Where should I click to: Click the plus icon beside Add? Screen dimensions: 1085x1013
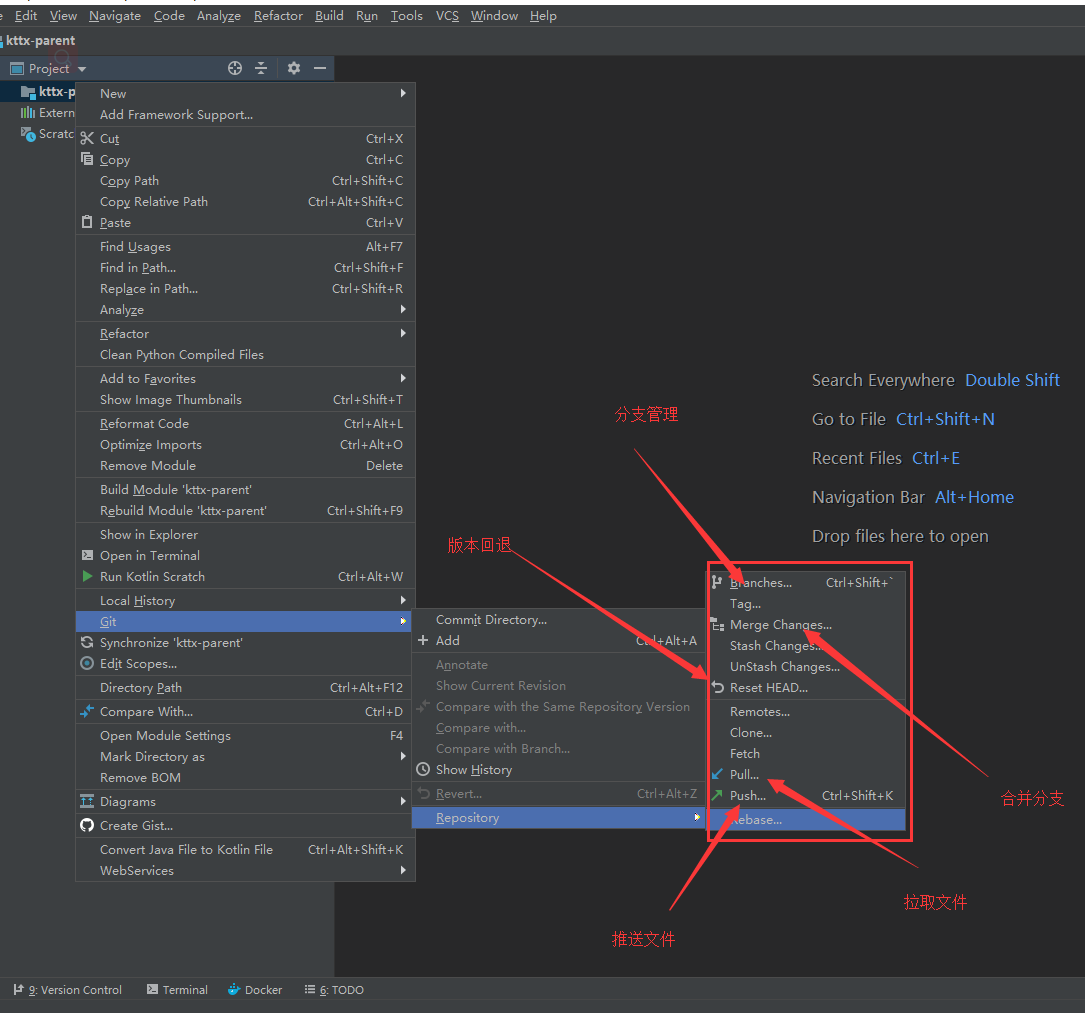(x=423, y=640)
